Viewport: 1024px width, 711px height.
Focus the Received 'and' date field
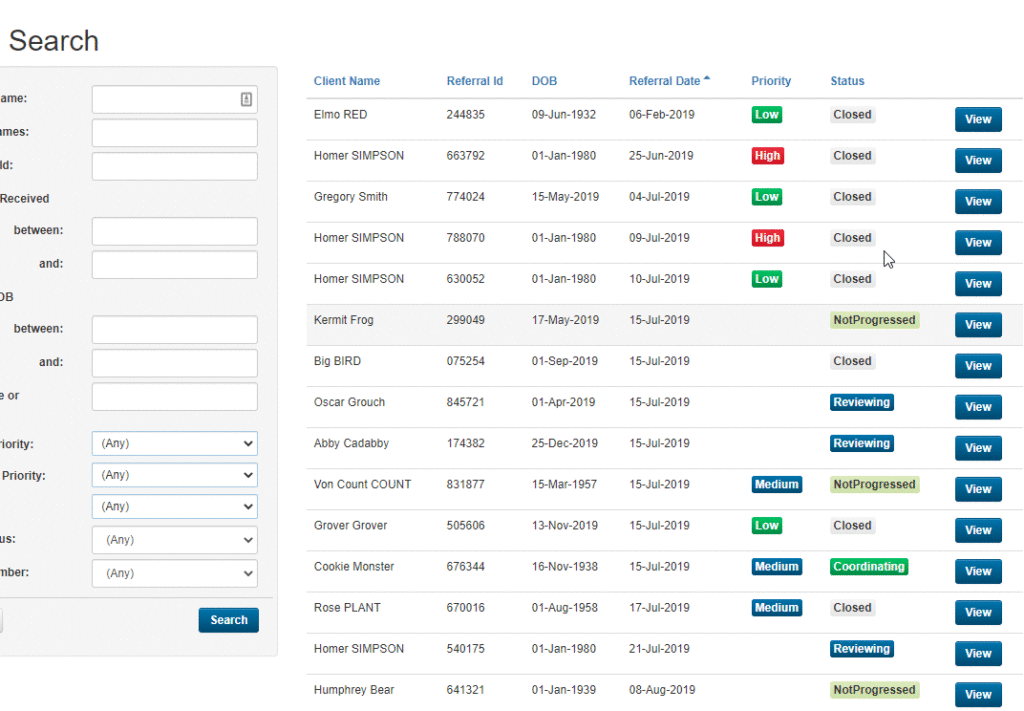pos(174,264)
